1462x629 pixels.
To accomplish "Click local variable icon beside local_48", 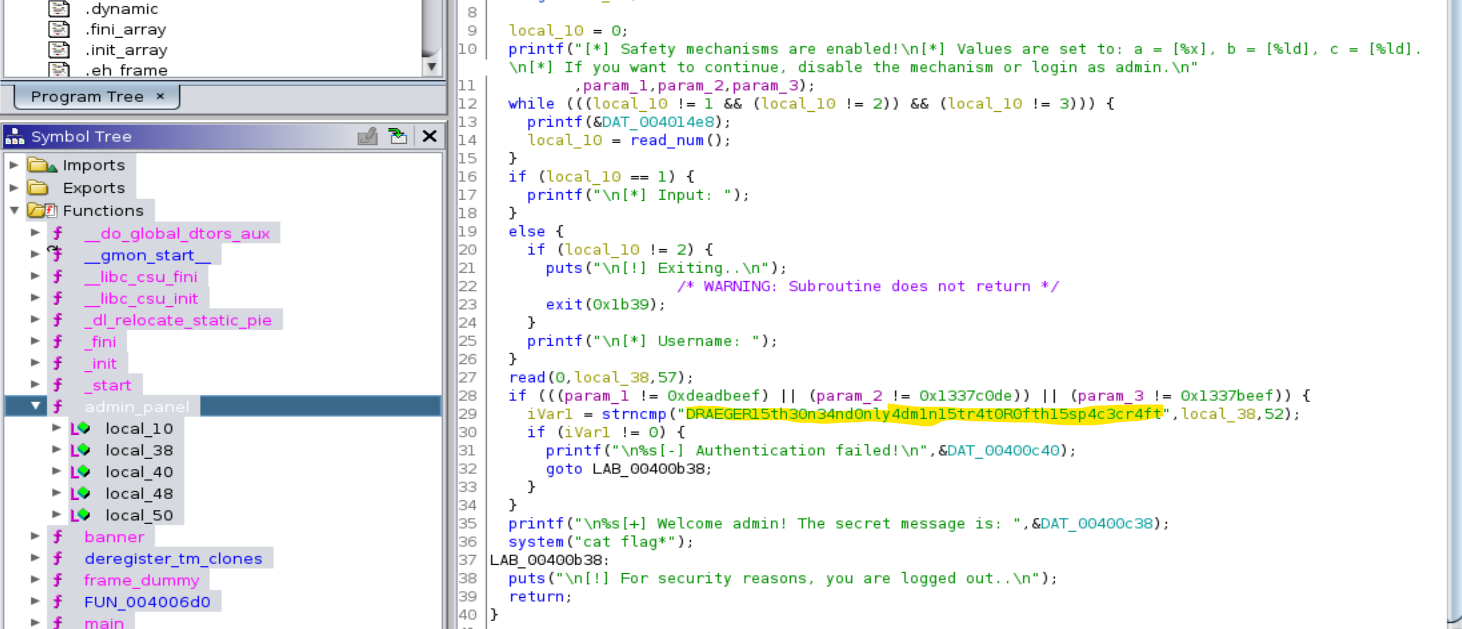I will [80, 493].
